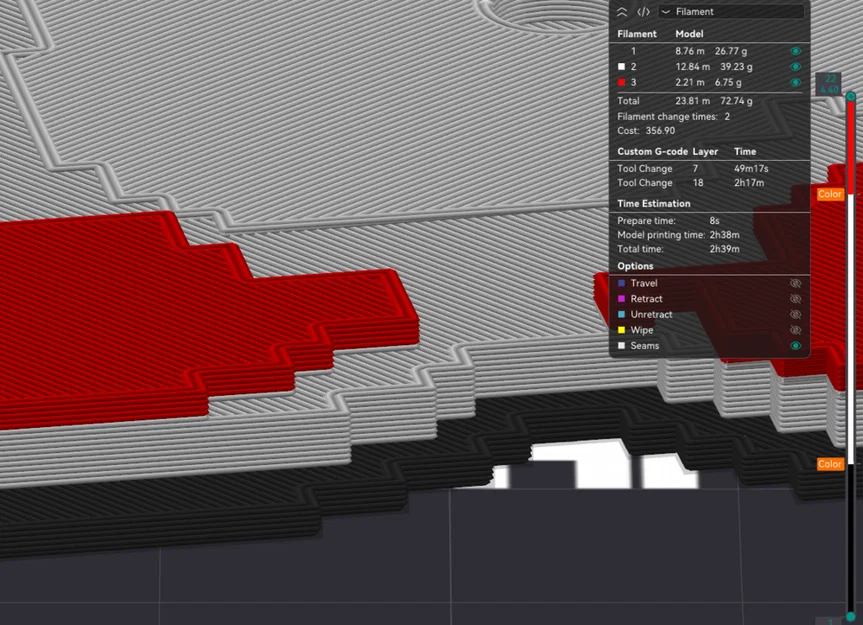Viewport: 863px width, 625px height.
Task: Click the white filament 2 color swatch
Action: 621,67
